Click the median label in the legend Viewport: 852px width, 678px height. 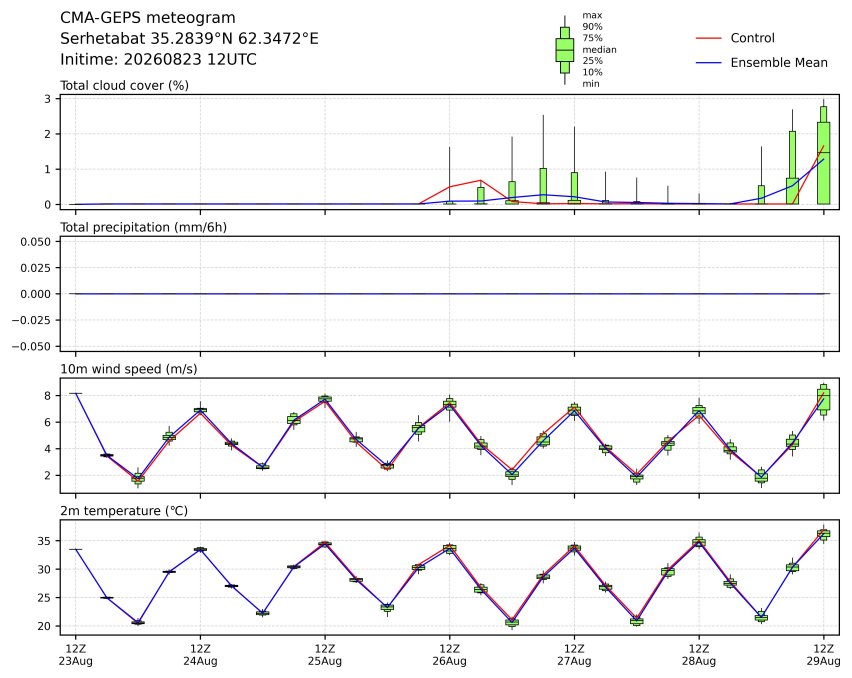[x=599, y=49]
